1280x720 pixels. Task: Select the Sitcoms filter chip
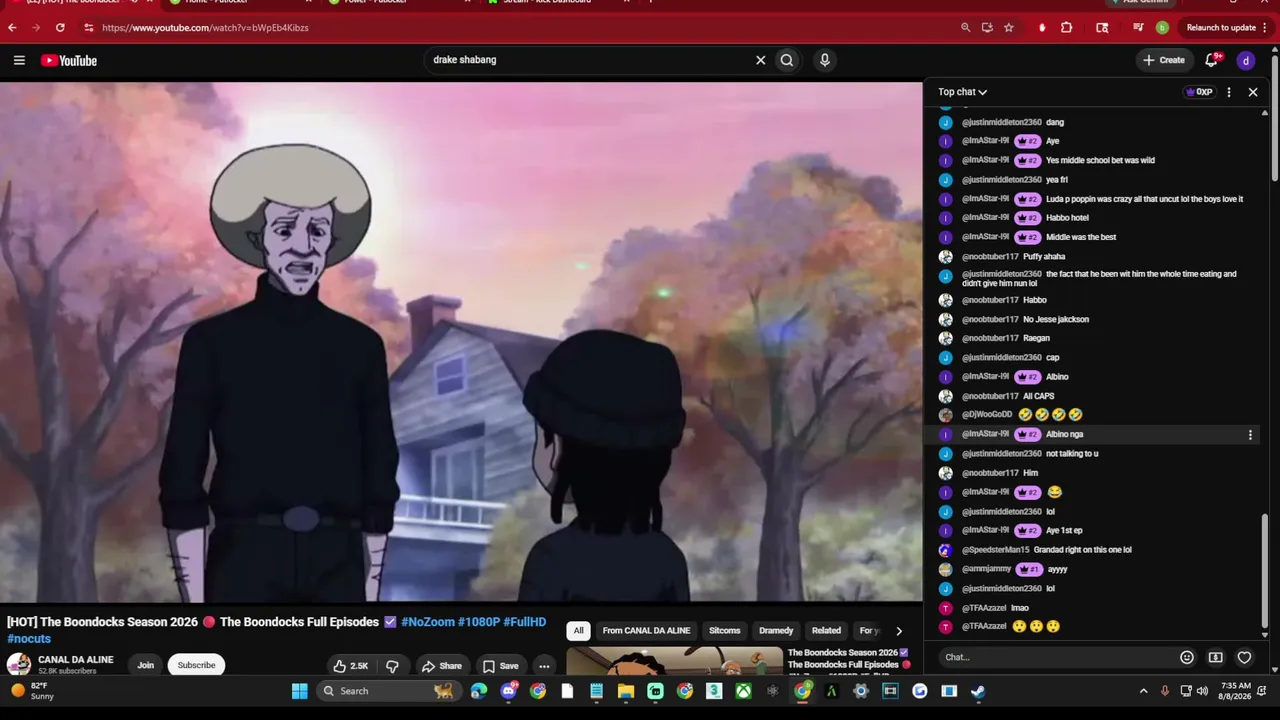(725, 631)
